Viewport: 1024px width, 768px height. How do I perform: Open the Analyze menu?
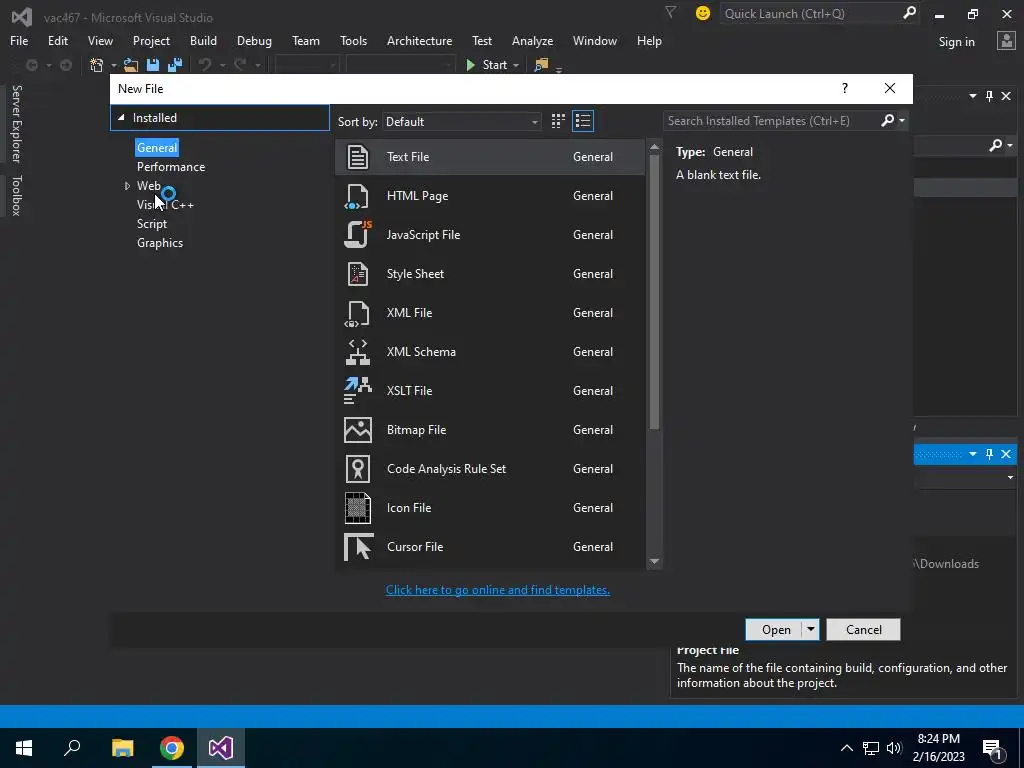pos(532,40)
